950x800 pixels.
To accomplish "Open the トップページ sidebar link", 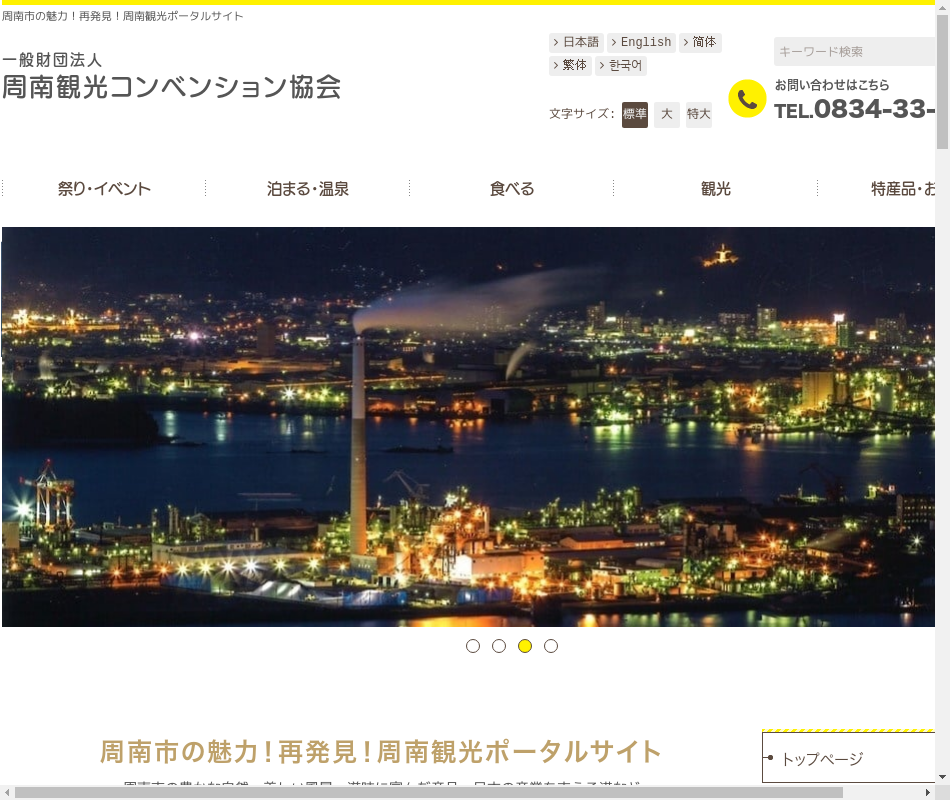I will point(822,759).
